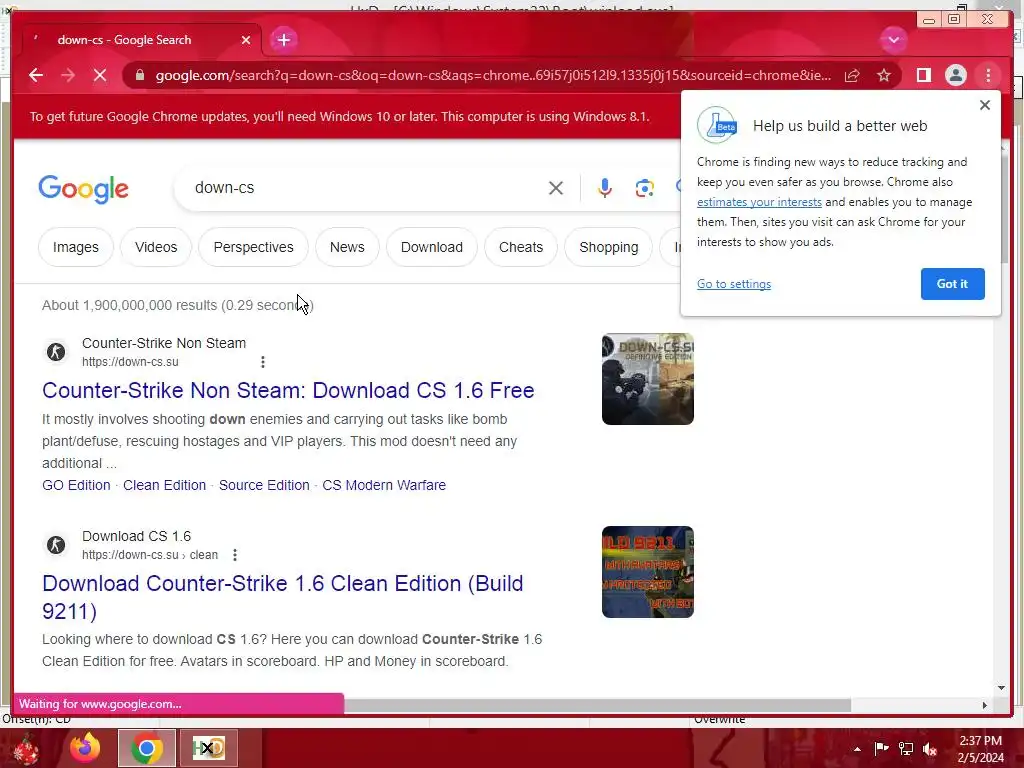The width and height of the screenshot is (1024, 768).
Task: Filter results by Images
Action: (76, 248)
